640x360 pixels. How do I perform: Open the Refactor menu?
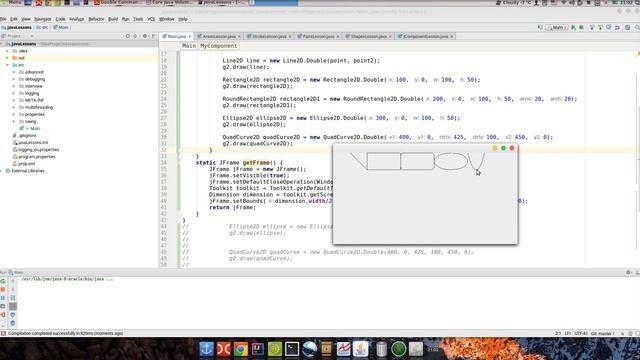96,19
